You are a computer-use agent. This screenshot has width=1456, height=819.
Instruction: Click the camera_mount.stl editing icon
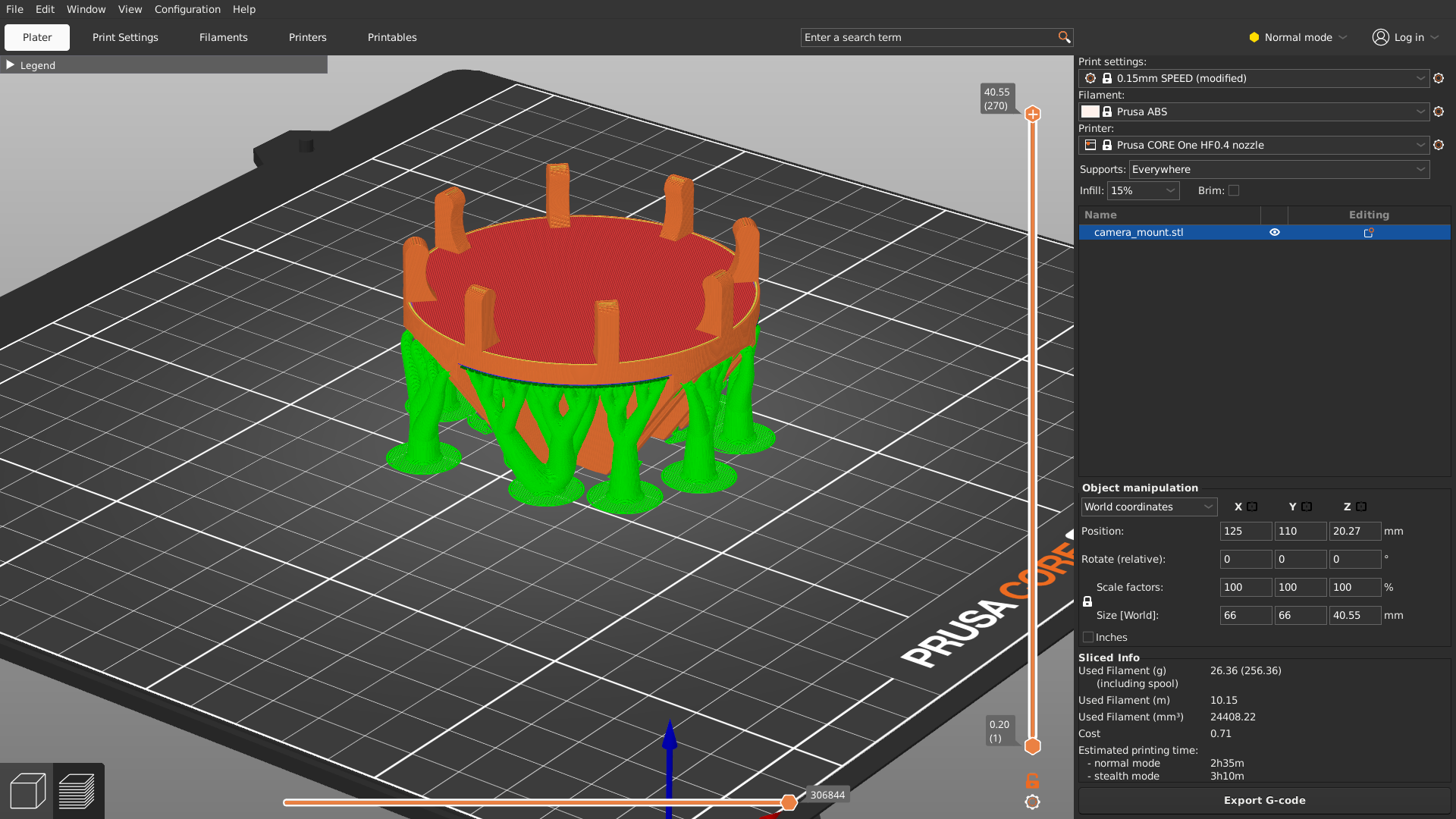[x=1369, y=233]
